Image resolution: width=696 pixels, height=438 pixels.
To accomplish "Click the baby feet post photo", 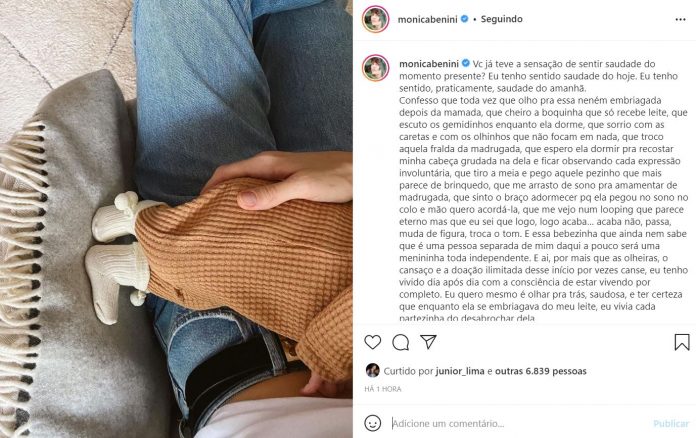I will (176, 219).
